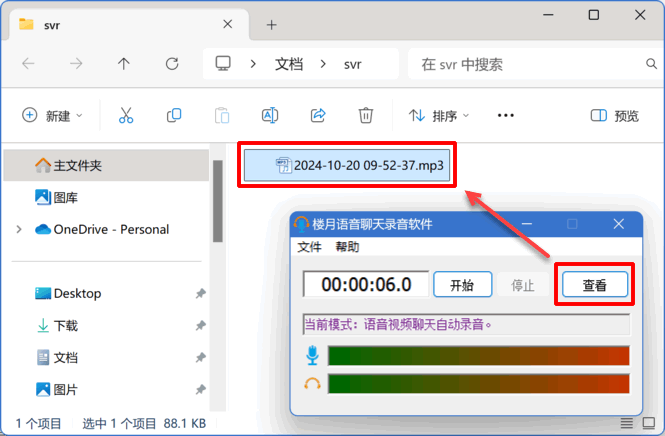Open 图库 in the sidebar
Viewport: 665px width, 436px height.
click(106, 197)
